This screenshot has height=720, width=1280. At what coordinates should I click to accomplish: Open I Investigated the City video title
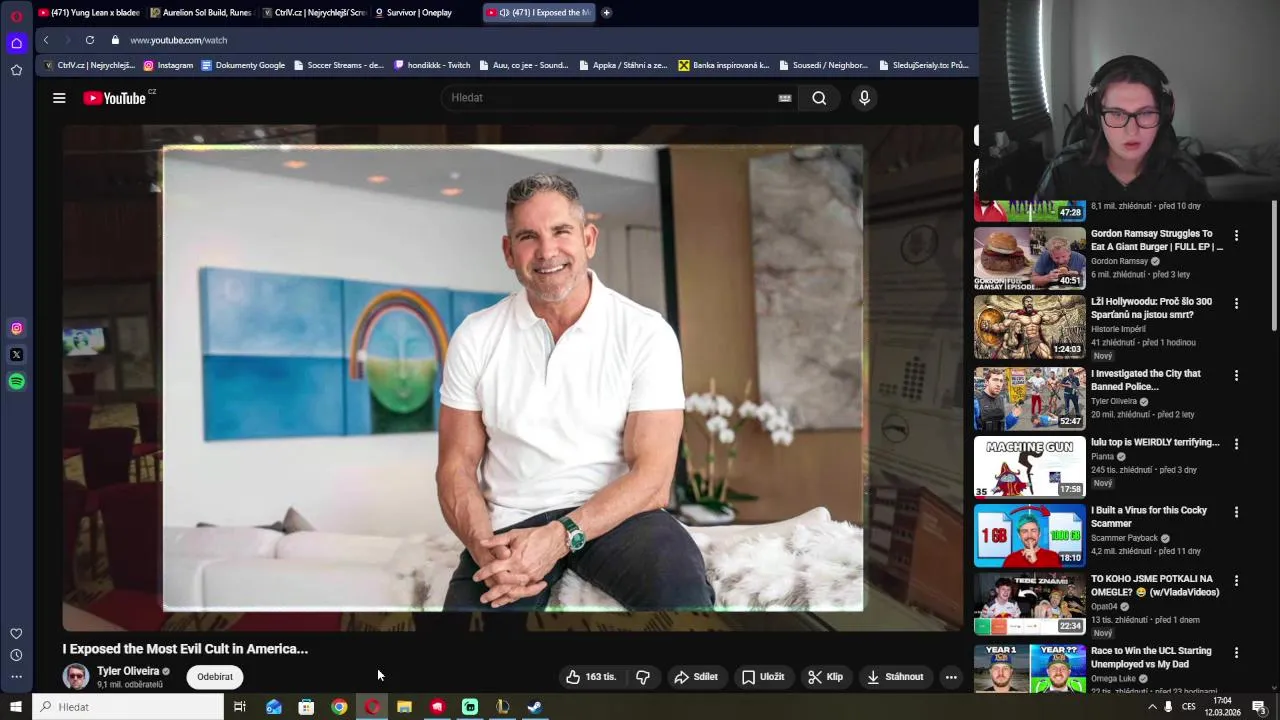(x=1146, y=380)
